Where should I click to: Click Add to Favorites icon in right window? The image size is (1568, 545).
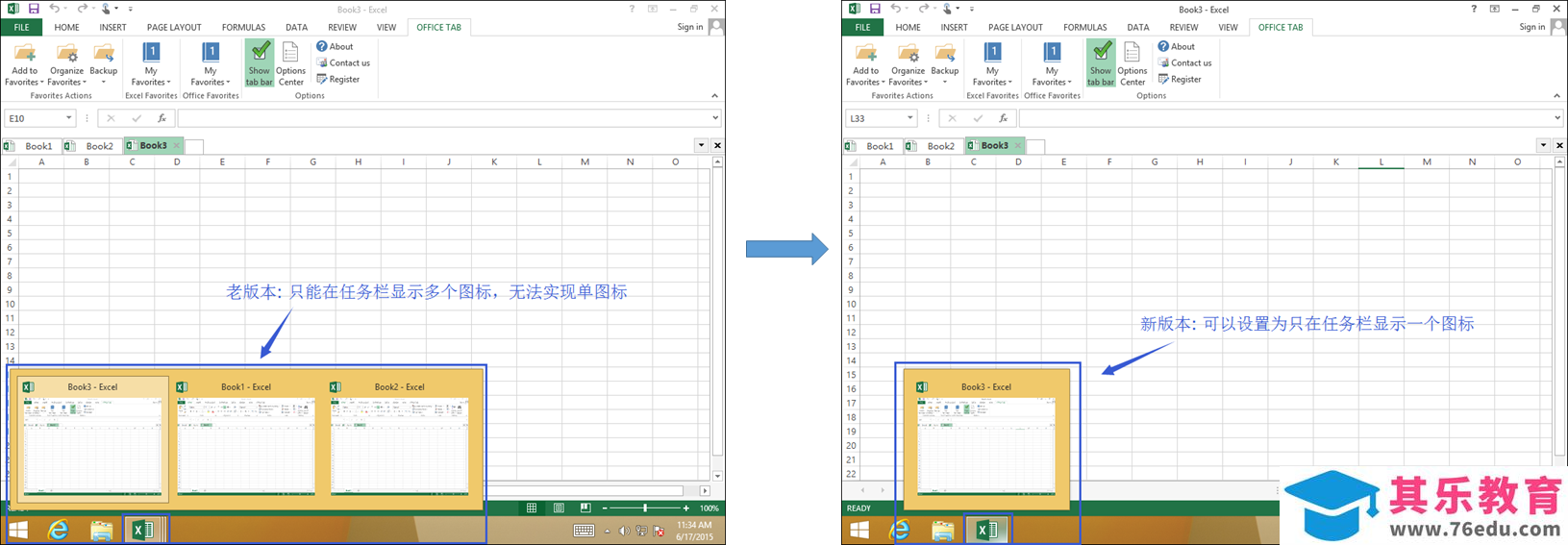[865, 53]
